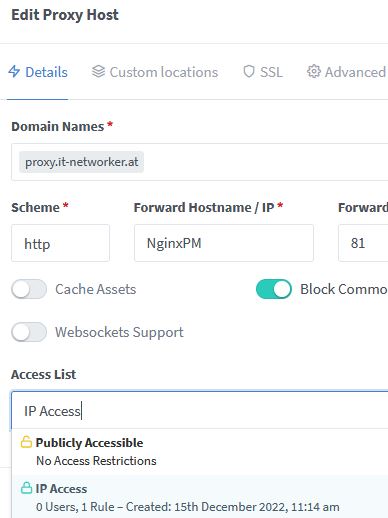Enable the Cache Assets toggle

(29, 289)
